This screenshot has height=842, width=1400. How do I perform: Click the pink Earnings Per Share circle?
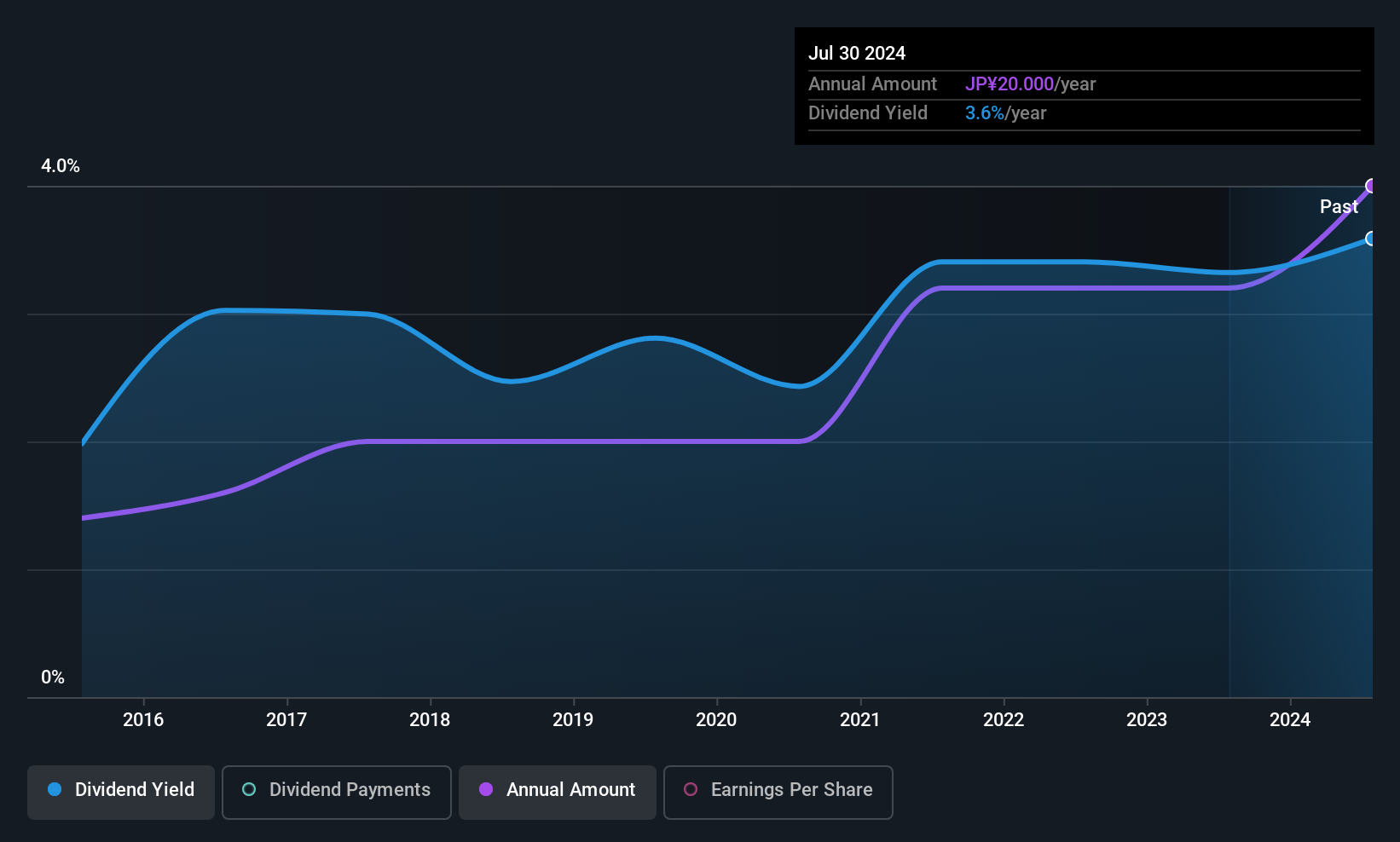(691, 789)
